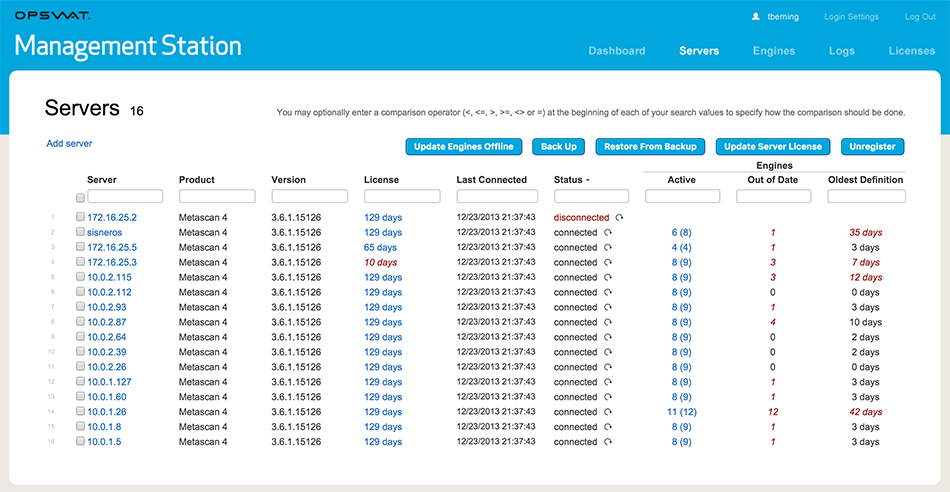This screenshot has height=492, width=950.
Task: Select checkbox for server 10.0.2.87
Action: [x=80, y=321]
